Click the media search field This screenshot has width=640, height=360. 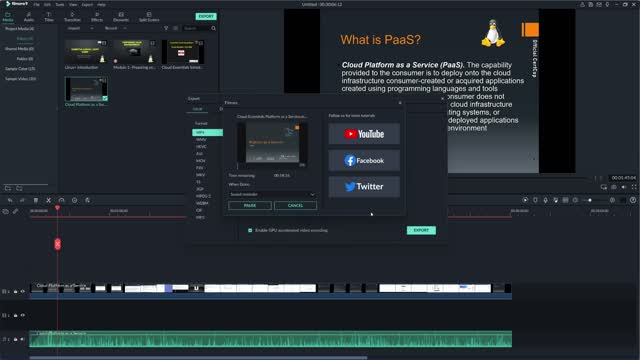[196, 28]
